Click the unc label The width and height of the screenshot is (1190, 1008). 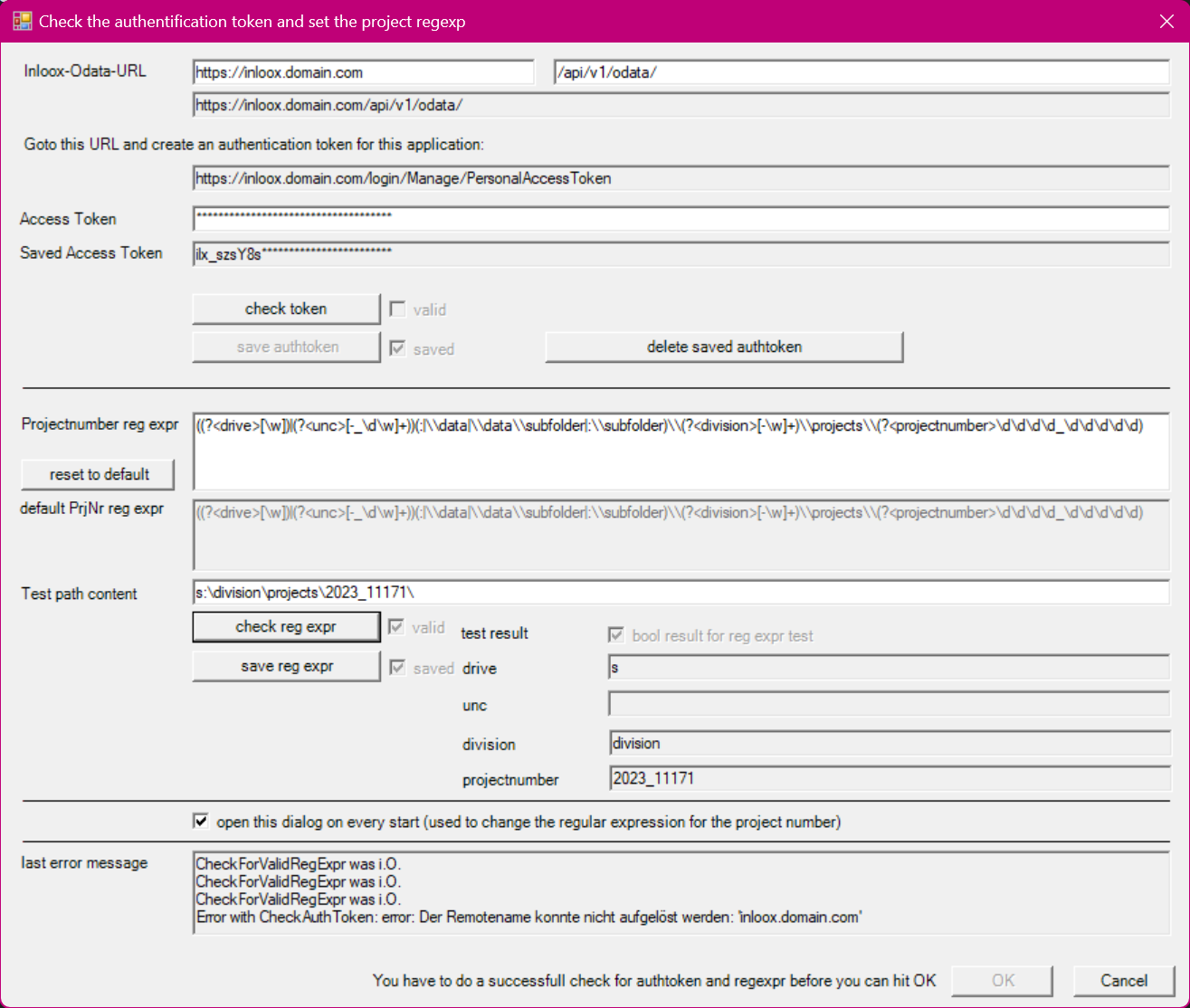tap(474, 706)
